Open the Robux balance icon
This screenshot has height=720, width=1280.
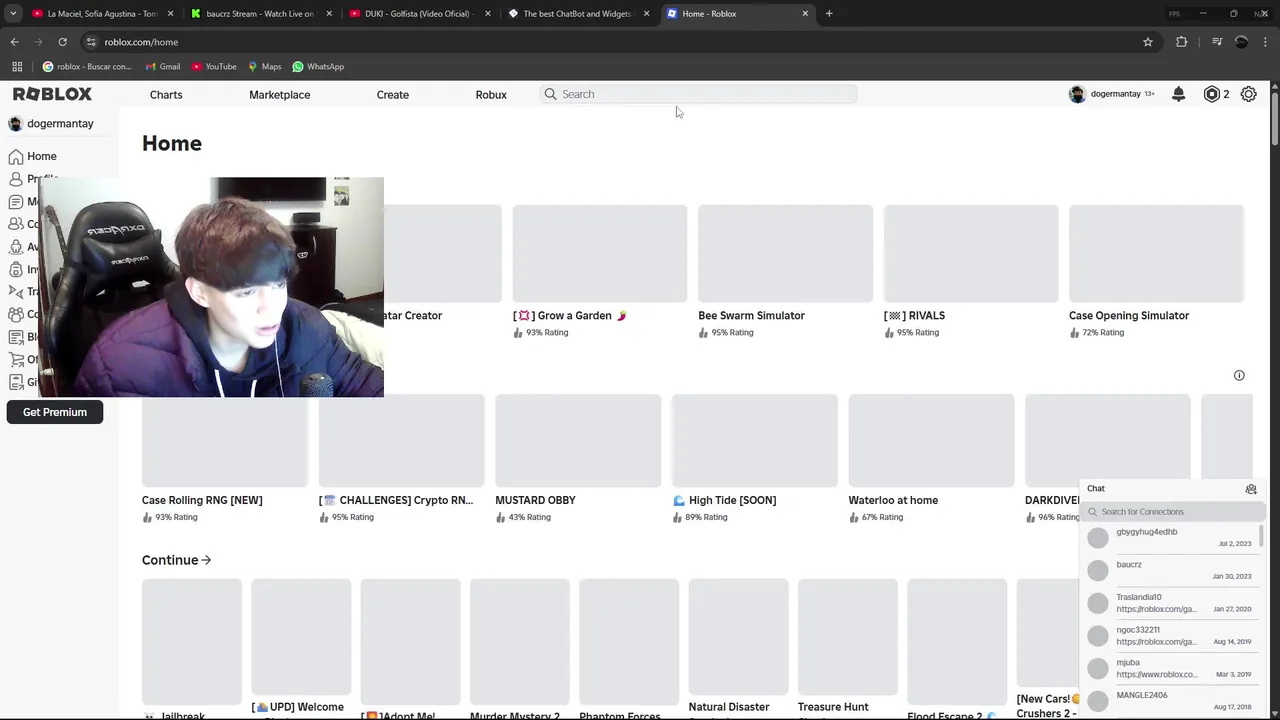tap(1212, 94)
